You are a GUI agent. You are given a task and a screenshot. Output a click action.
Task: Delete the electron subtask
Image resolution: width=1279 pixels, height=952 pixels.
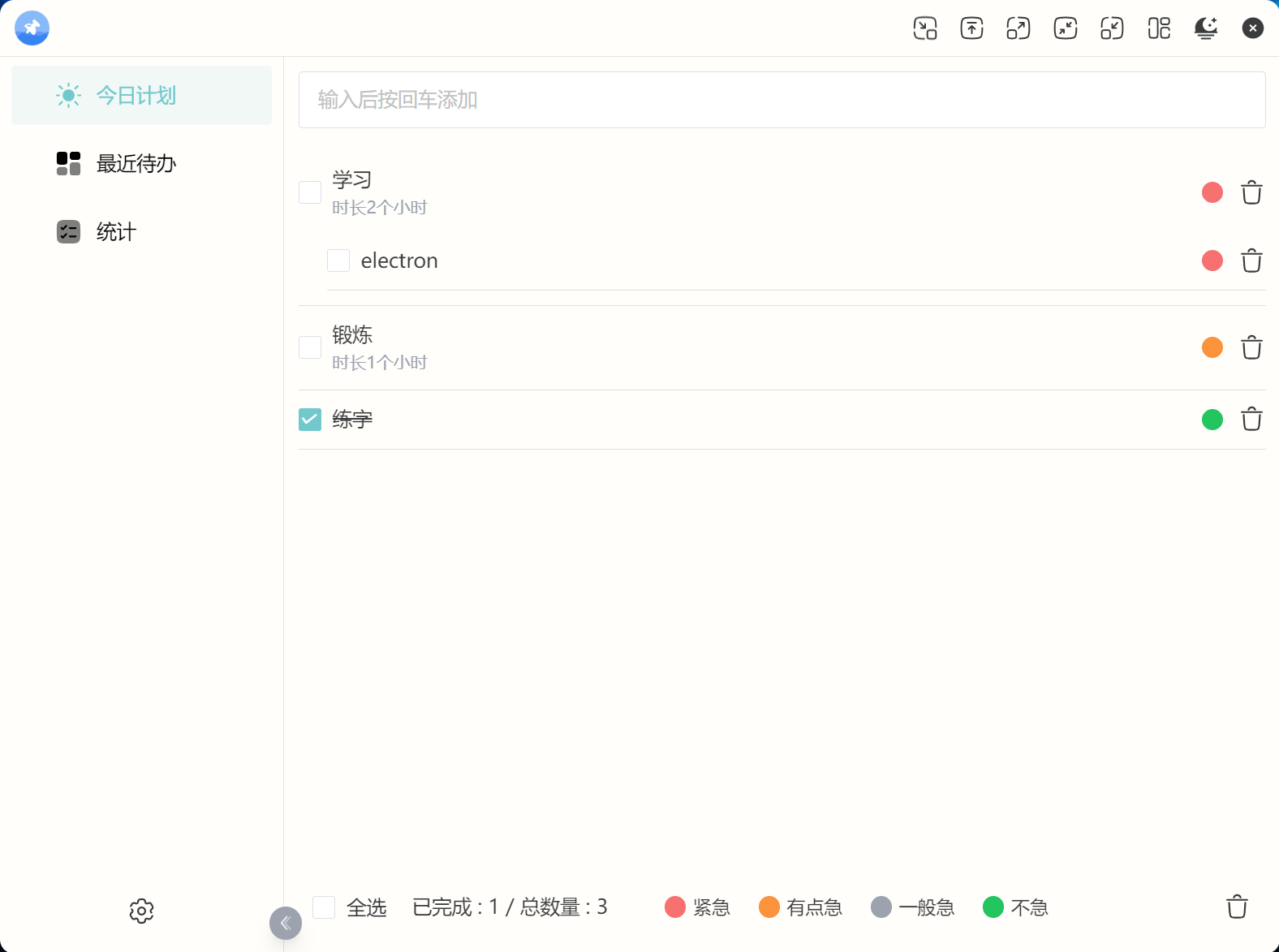(x=1251, y=261)
